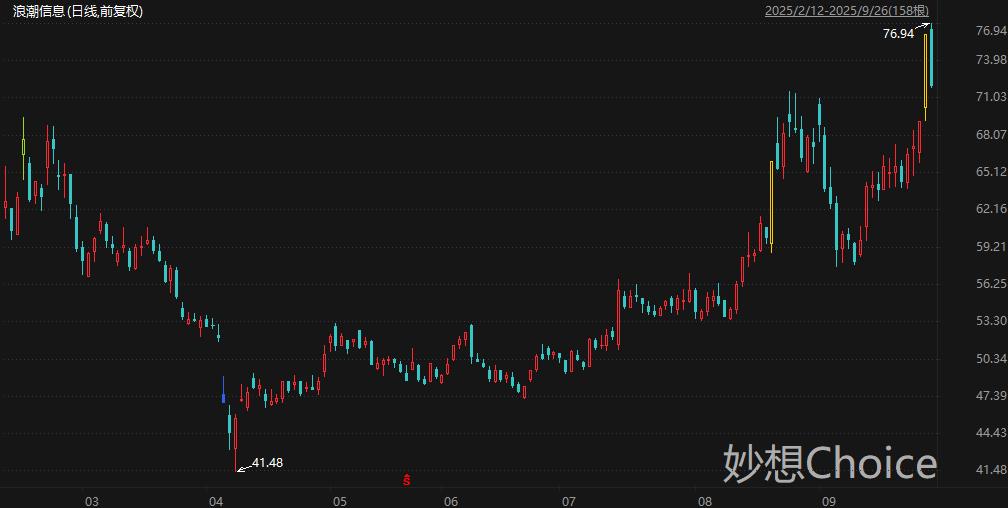
Task: Select the tall yellow candlestick near the 76.94 high
Action: 925,70
